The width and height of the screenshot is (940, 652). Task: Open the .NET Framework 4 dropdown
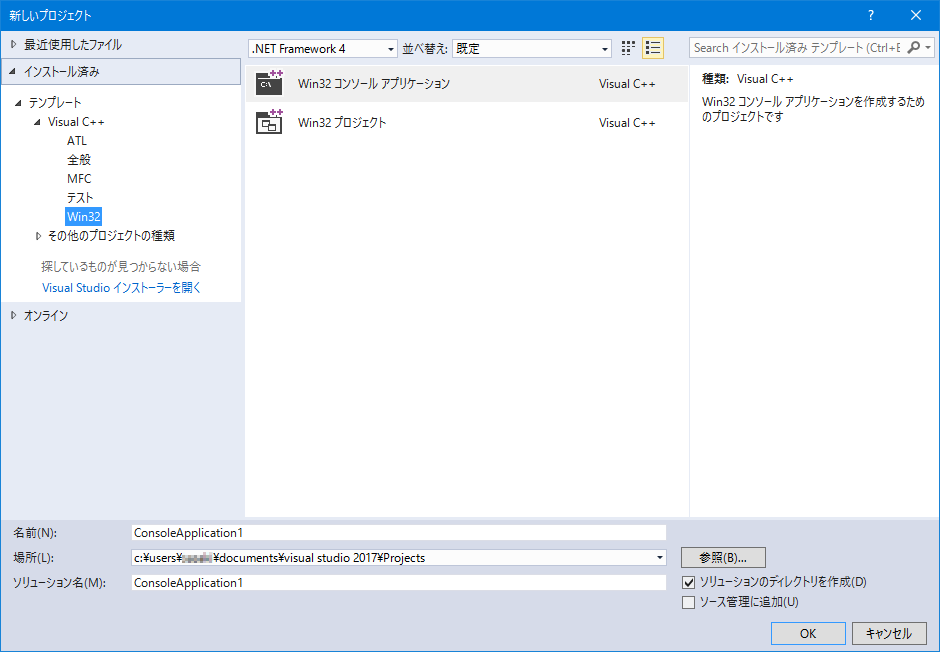[x=390, y=48]
